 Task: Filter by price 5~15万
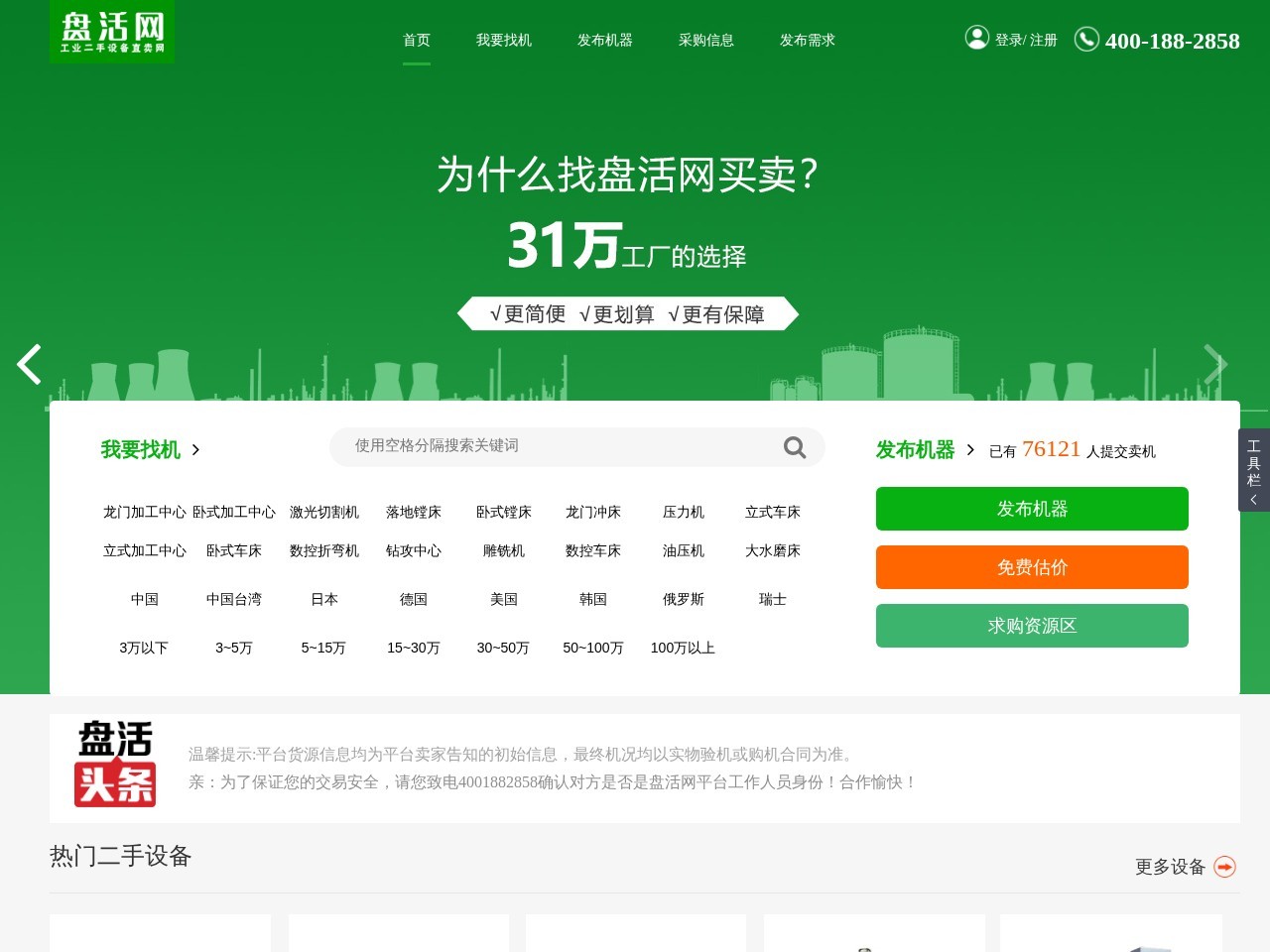pyautogui.click(x=323, y=649)
